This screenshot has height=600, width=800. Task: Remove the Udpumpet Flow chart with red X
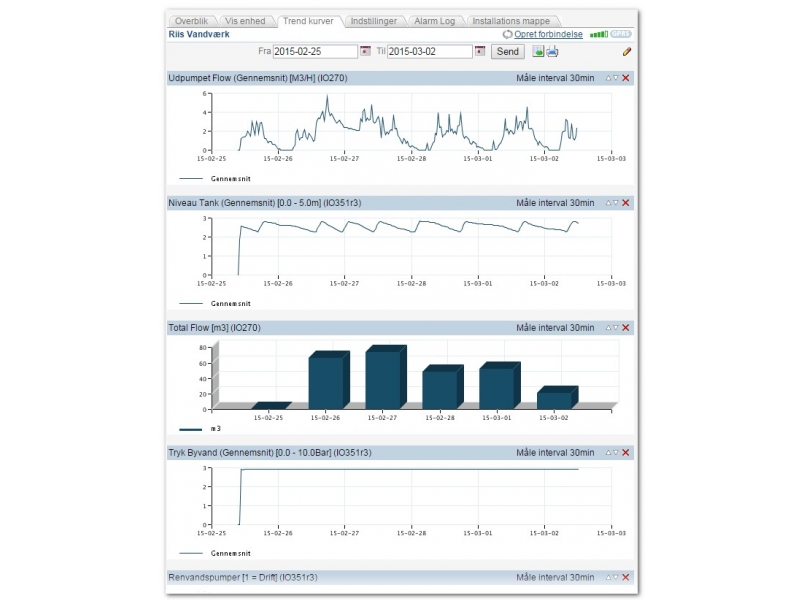(626, 78)
